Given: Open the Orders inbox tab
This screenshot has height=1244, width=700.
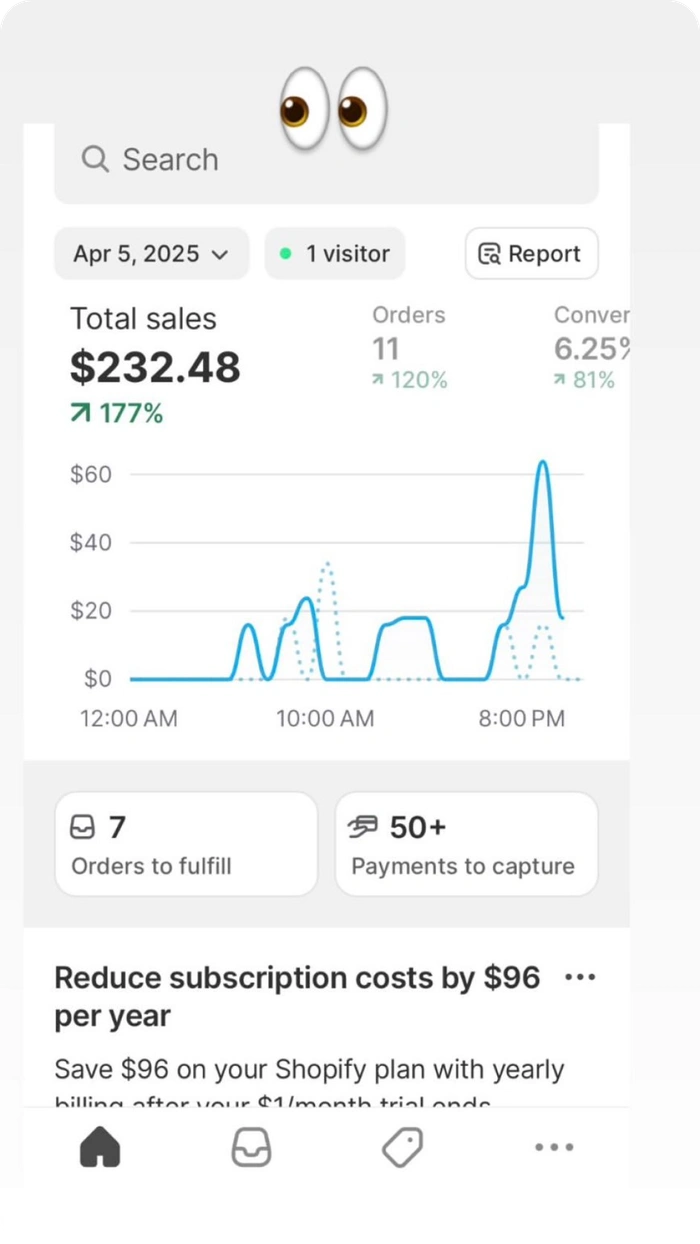Looking at the screenshot, I should pos(251,1147).
